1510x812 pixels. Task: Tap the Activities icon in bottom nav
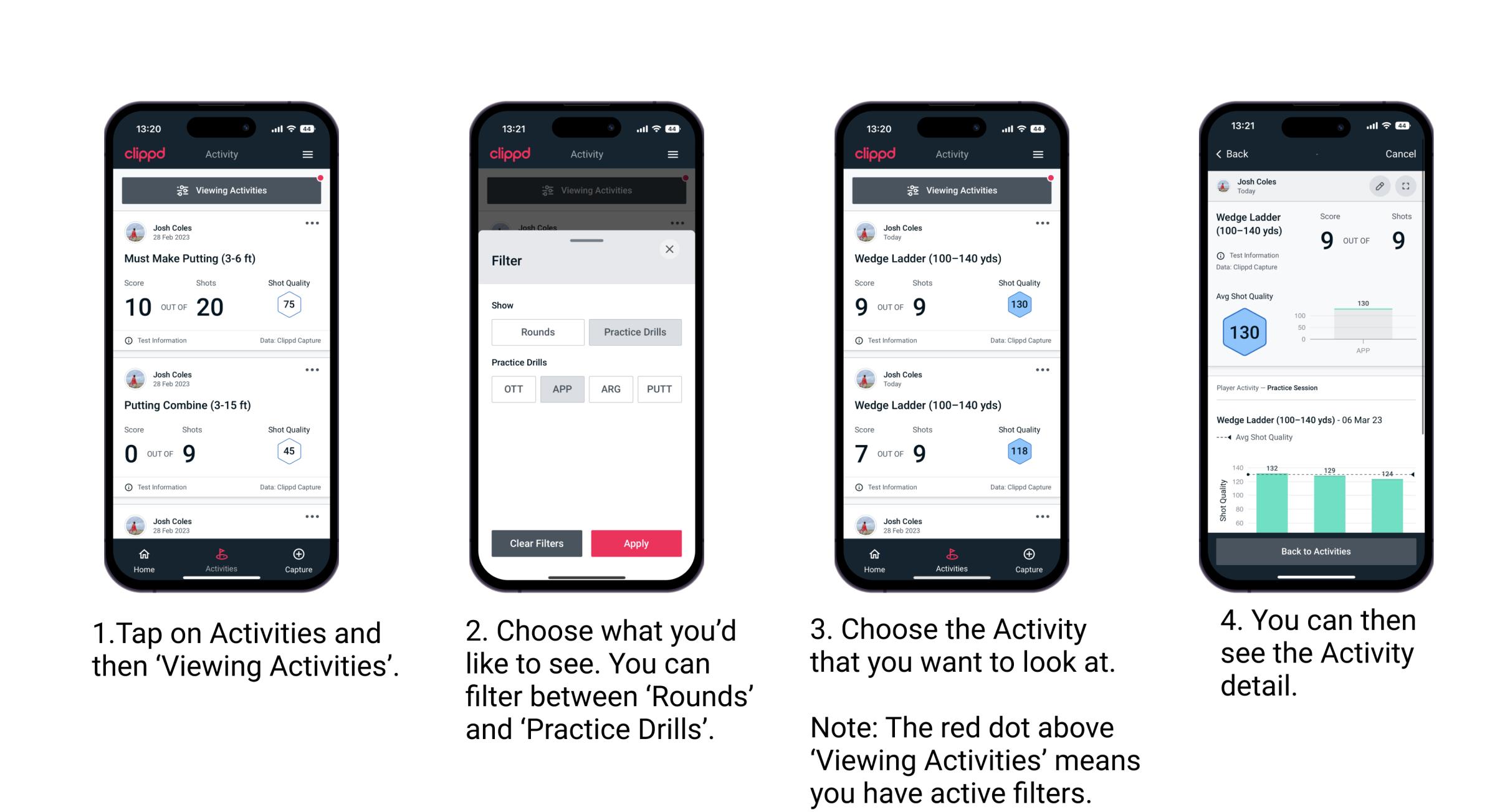tap(222, 556)
